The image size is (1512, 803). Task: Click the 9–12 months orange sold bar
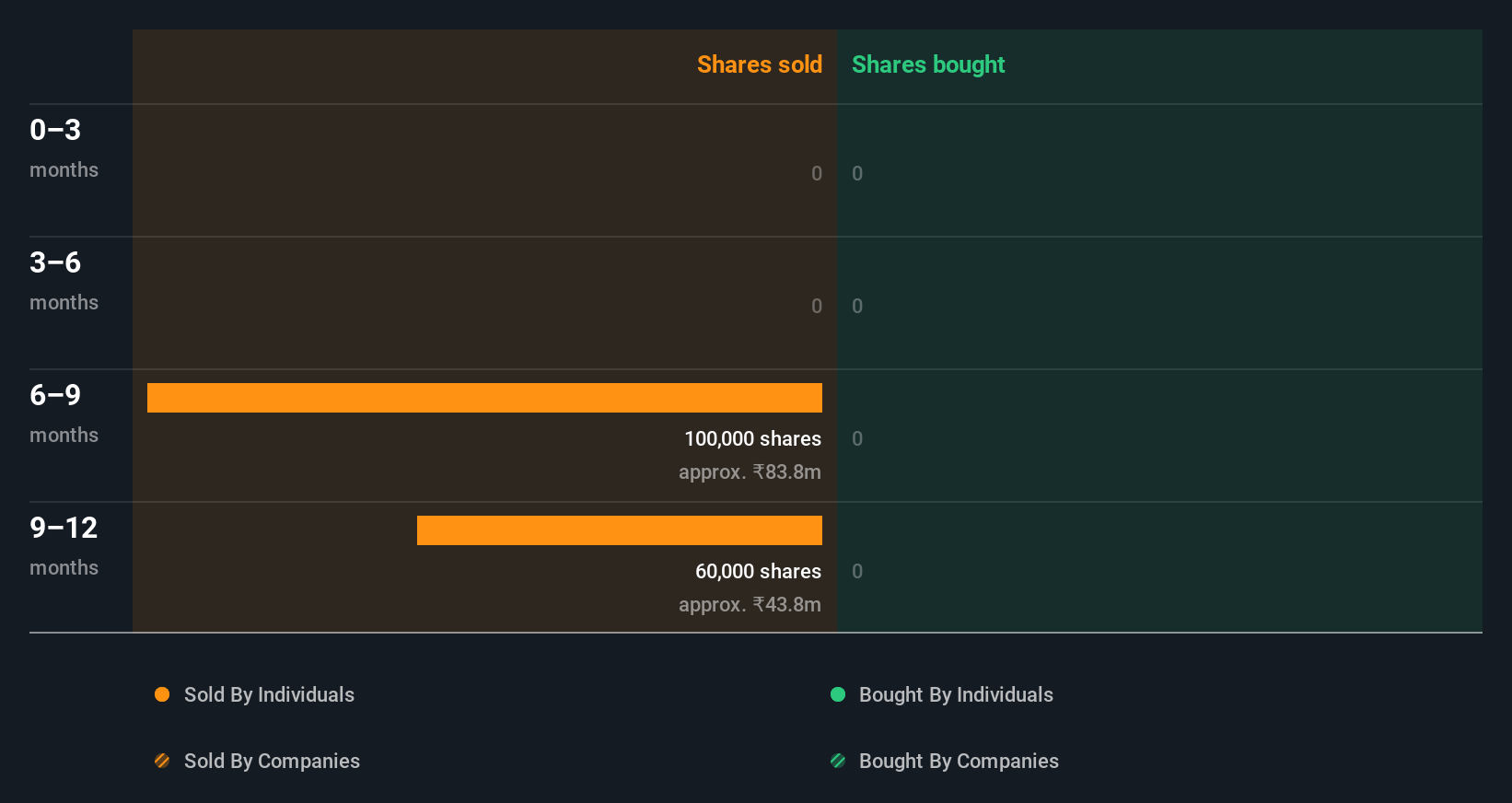point(620,530)
